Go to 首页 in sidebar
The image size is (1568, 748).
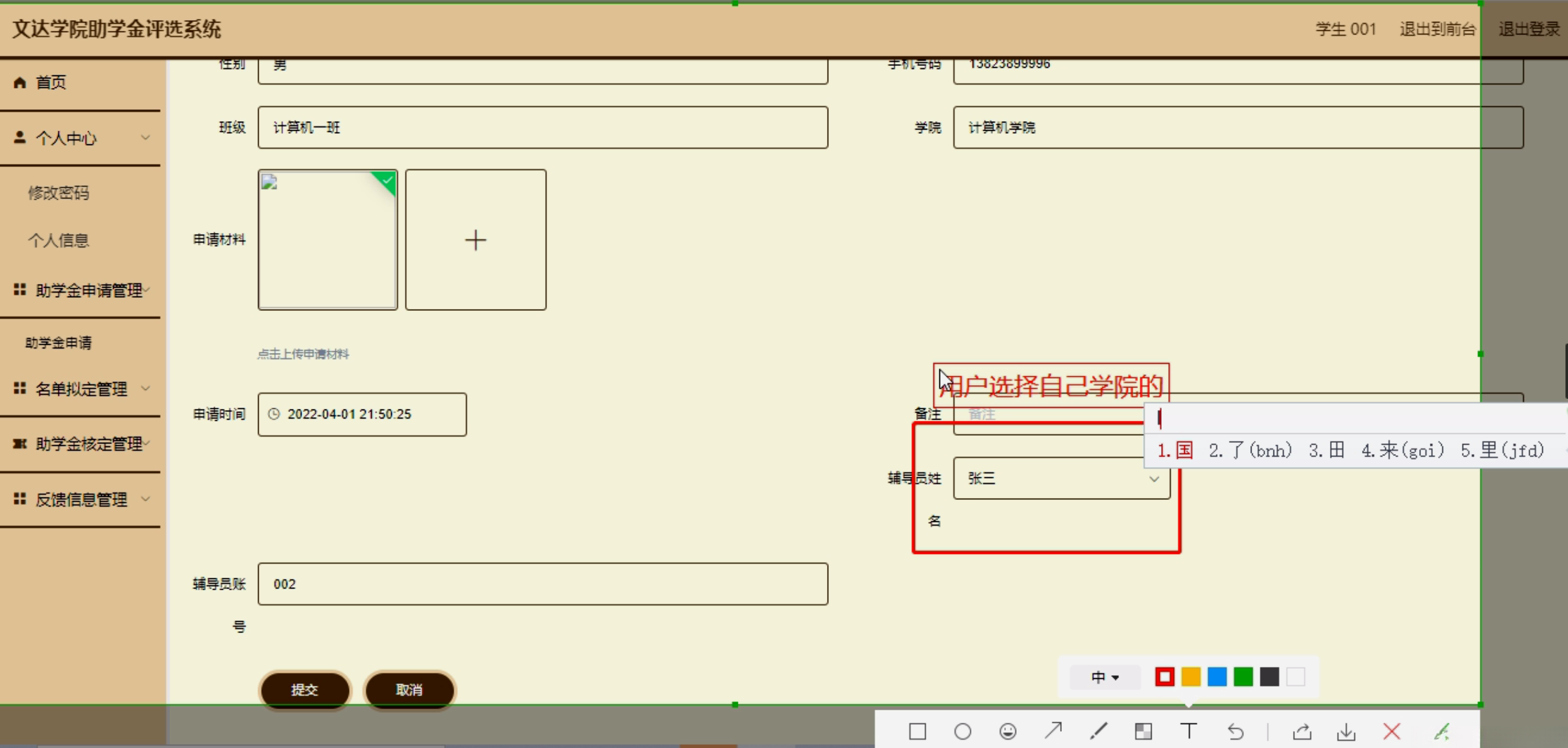(50, 82)
